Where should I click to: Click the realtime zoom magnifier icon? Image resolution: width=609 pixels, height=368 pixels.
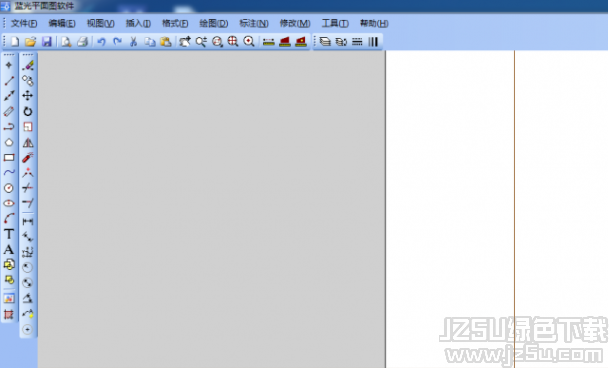pyautogui.click(x=201, y=42)
